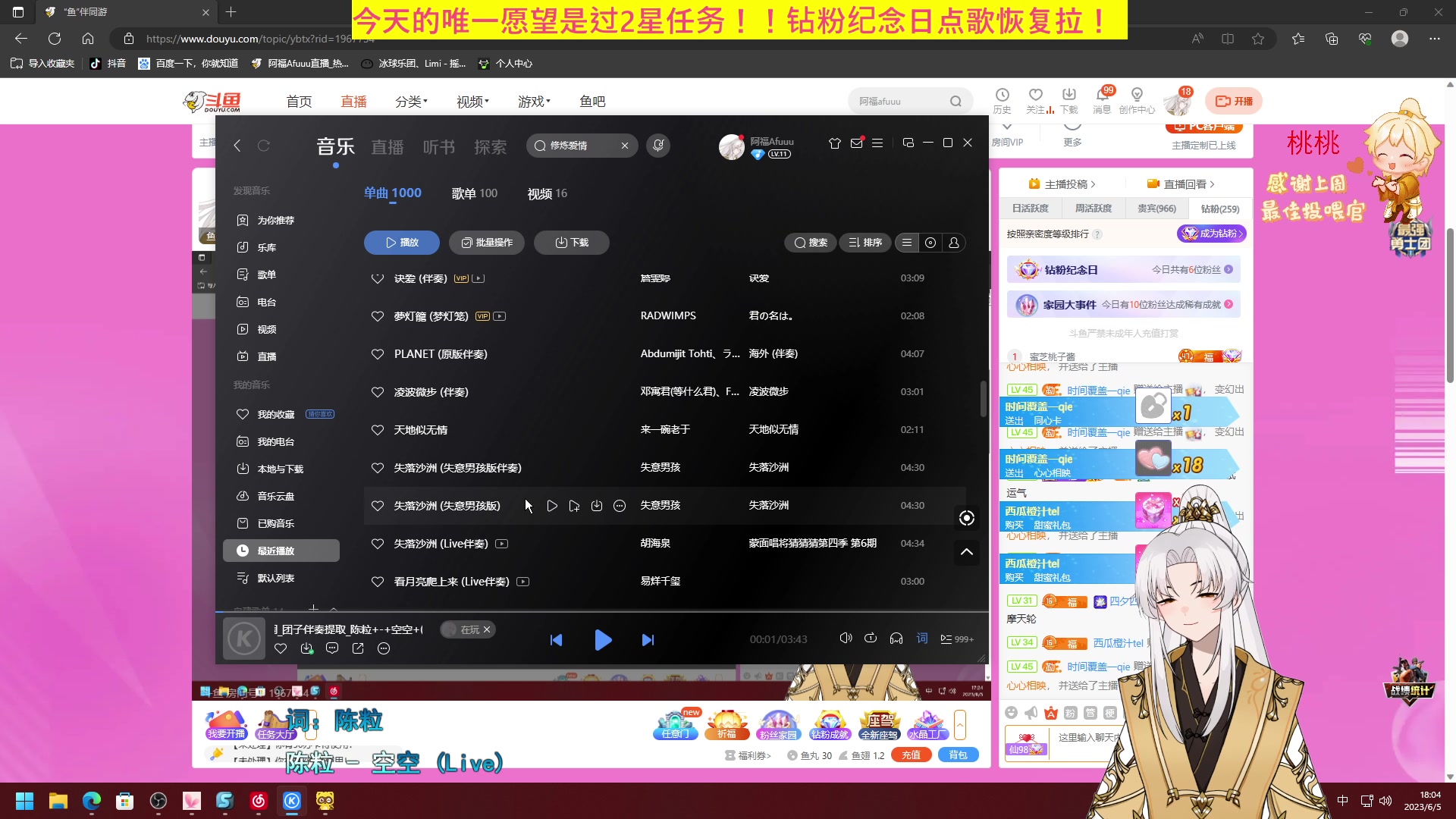Click 搜索 button in list toolbar
Image resolution: width=1456 pixels, height=819 pixels.
coord(811,243)
